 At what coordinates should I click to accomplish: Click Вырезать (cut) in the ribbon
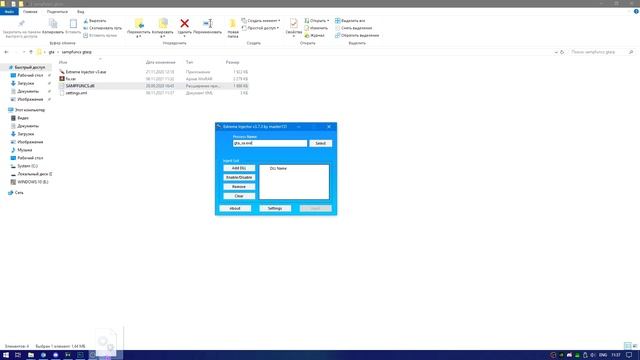pyautogui.click(x=95, y=20)
